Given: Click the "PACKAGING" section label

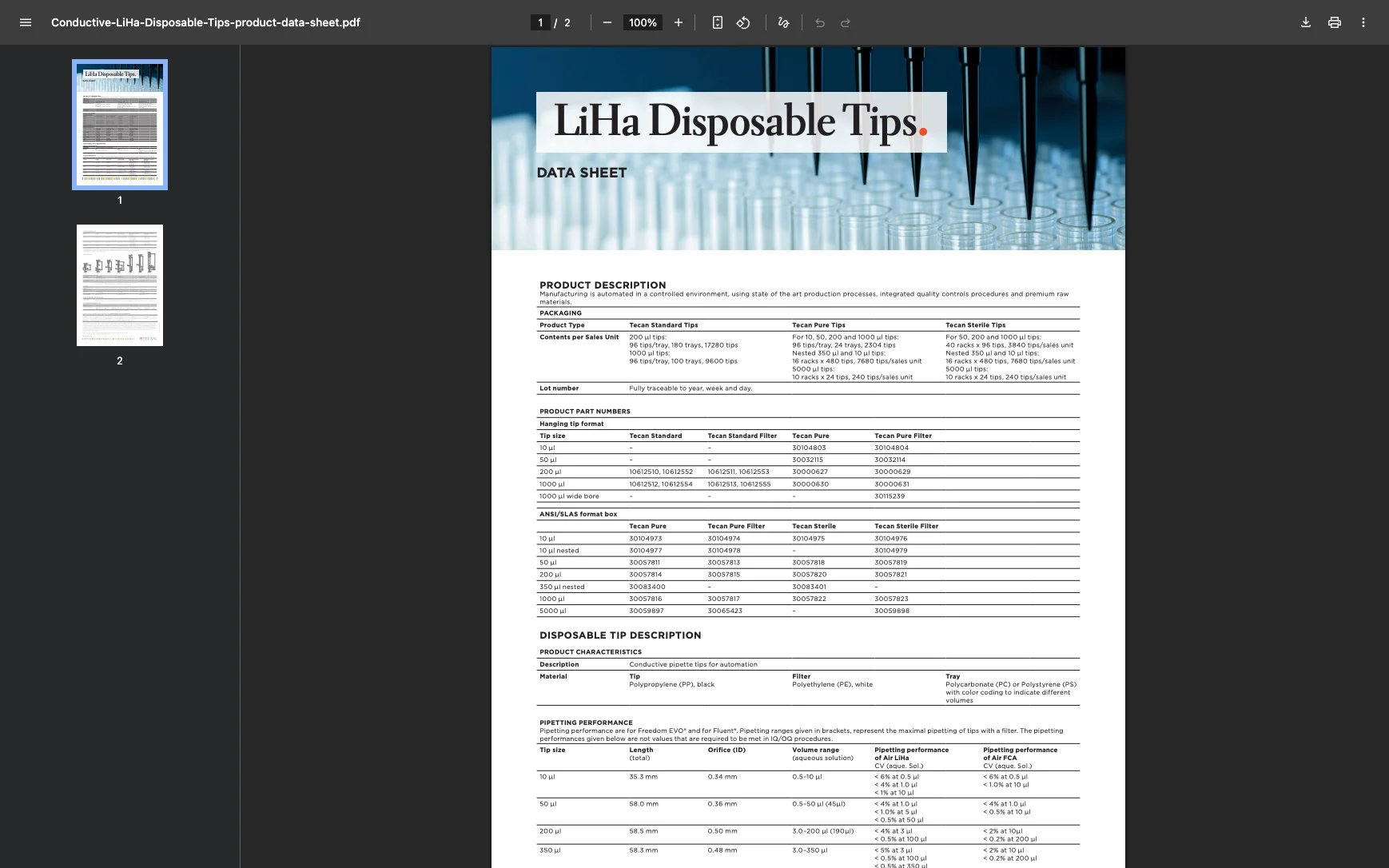Looking at the screenshot, I should coord(560,313).
